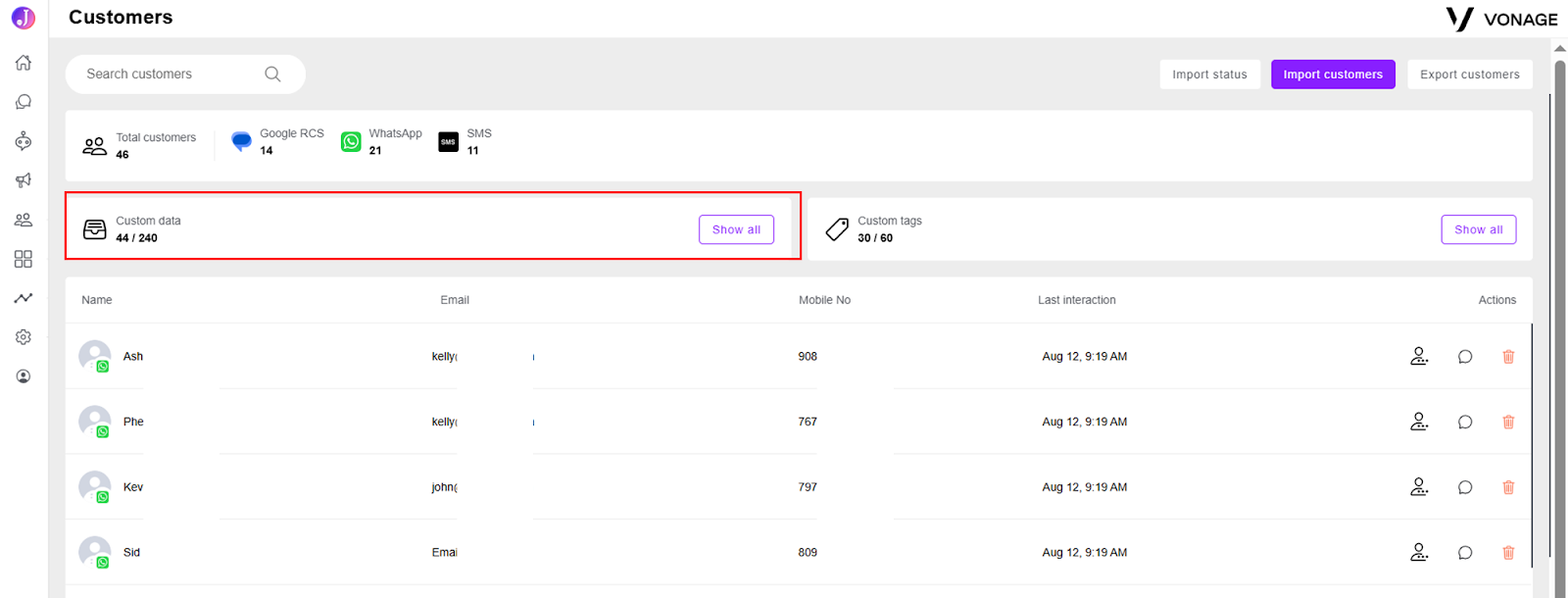Screen dimensions: 1568x598
Task: Click mobile number 809
Action: (x=808, y=553)
